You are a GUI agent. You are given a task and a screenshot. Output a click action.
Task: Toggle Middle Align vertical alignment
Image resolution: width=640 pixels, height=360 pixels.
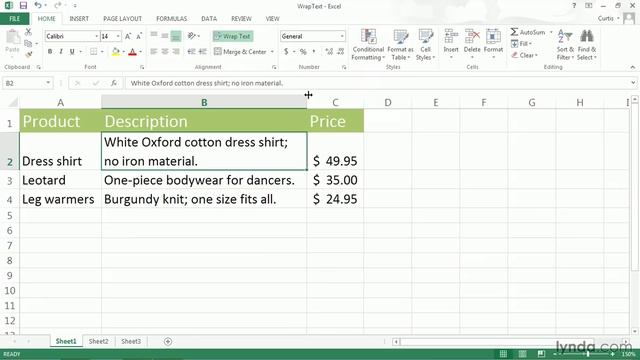(165, 36)
